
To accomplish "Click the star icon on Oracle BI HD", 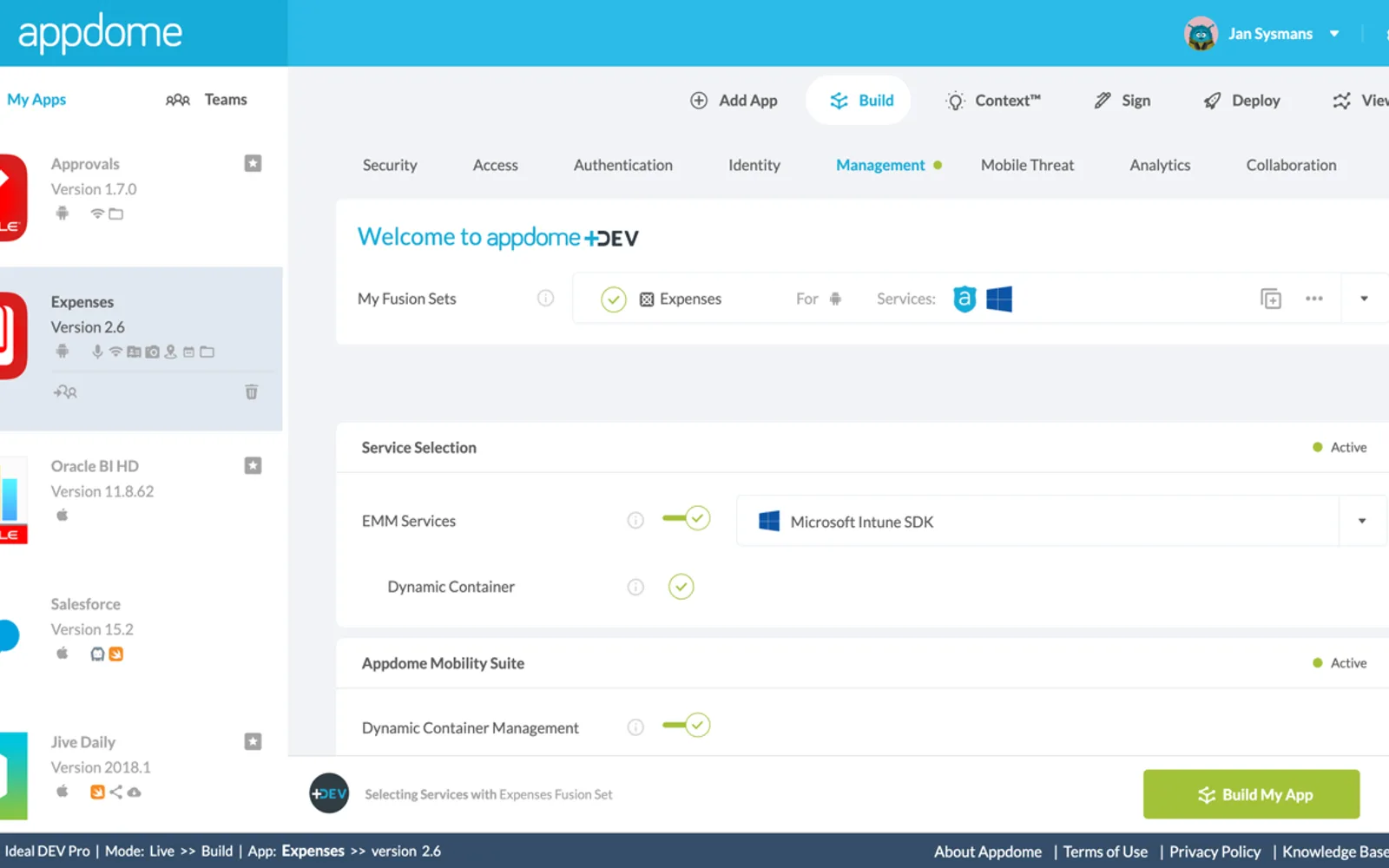I will pyautogui.click(x=253, y=465).
